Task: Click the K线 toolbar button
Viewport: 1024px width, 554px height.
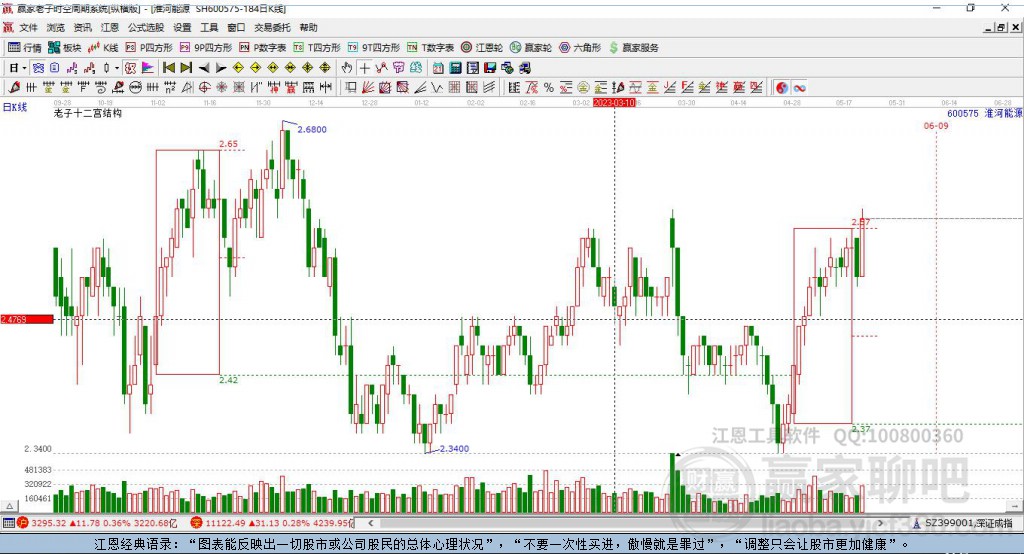Action: [103, 48]
